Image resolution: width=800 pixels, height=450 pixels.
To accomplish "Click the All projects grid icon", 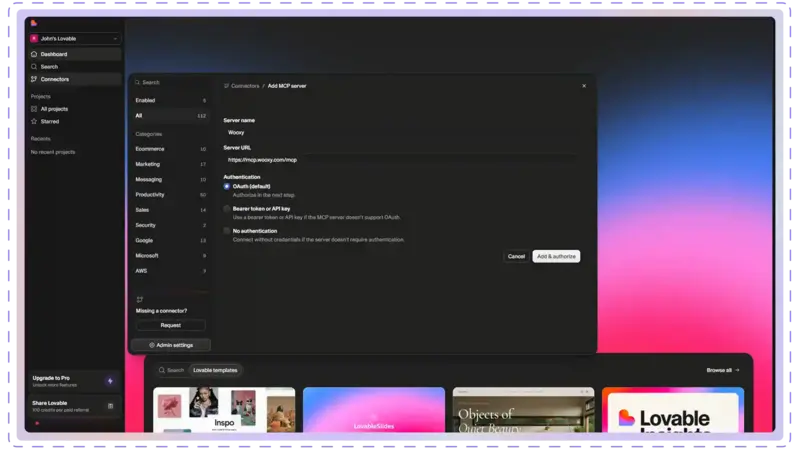I will (34, 109).
